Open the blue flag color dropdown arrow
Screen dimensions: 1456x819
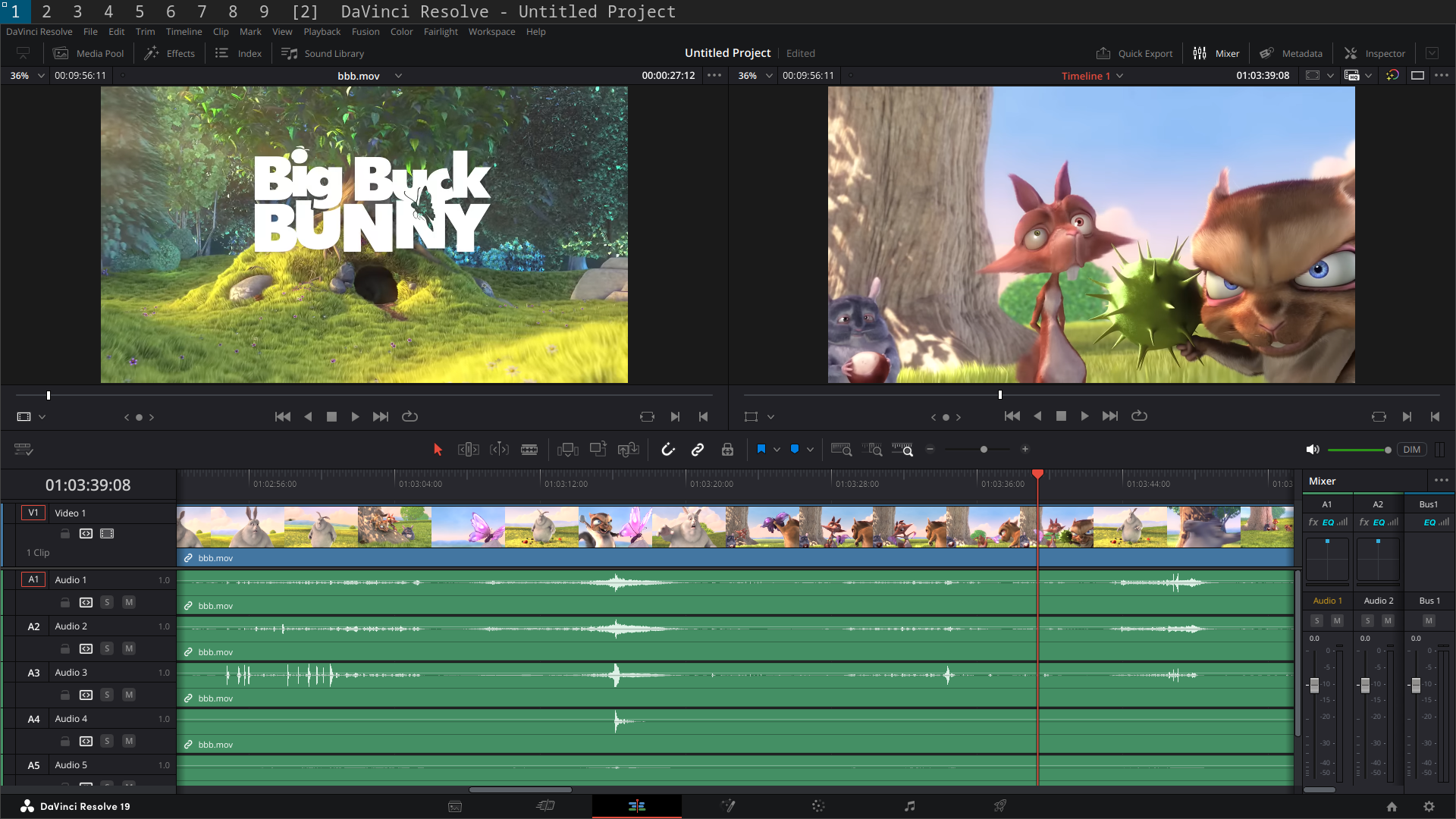777,450
